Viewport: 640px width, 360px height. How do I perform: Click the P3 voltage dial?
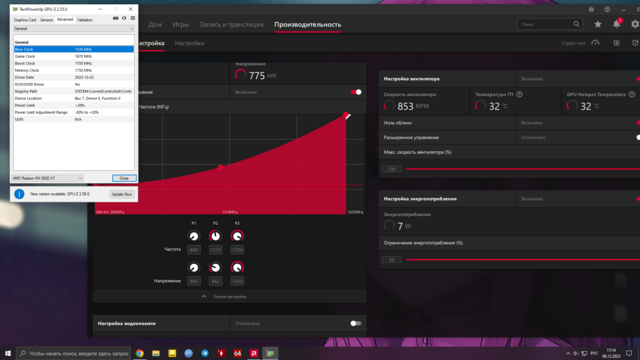tap(237, 267)
